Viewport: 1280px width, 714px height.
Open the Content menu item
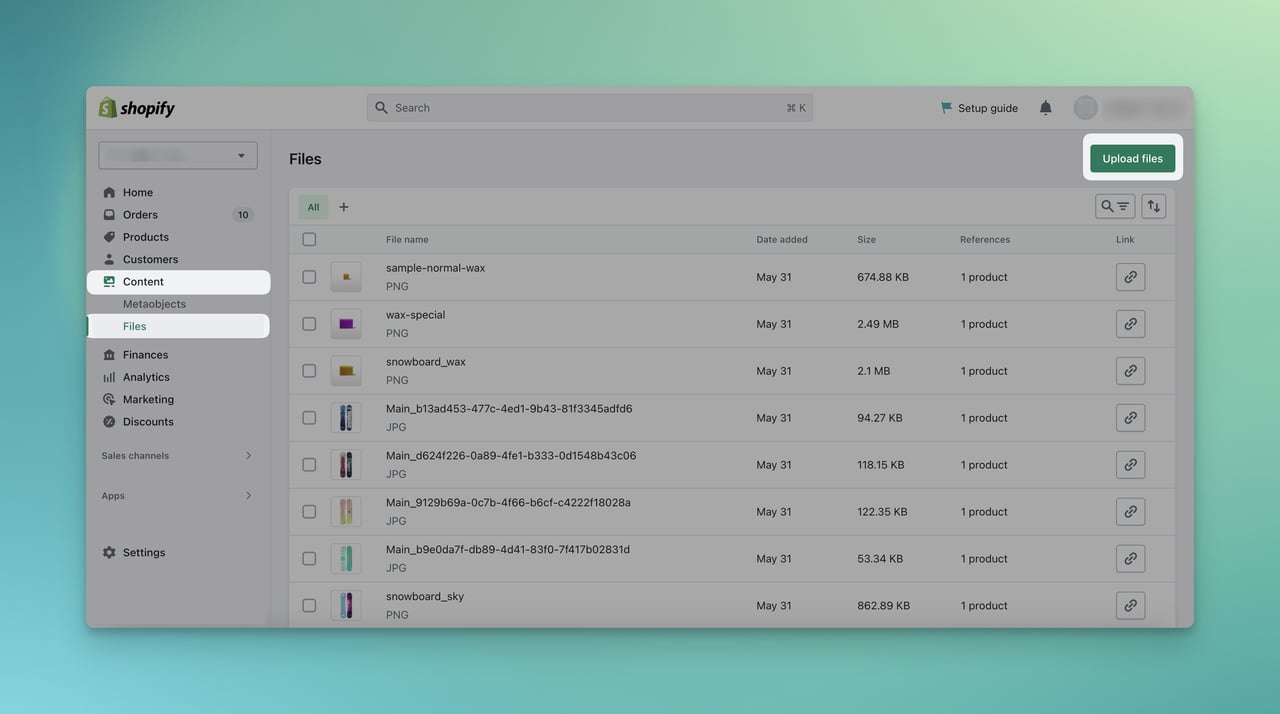click(179, 282)
